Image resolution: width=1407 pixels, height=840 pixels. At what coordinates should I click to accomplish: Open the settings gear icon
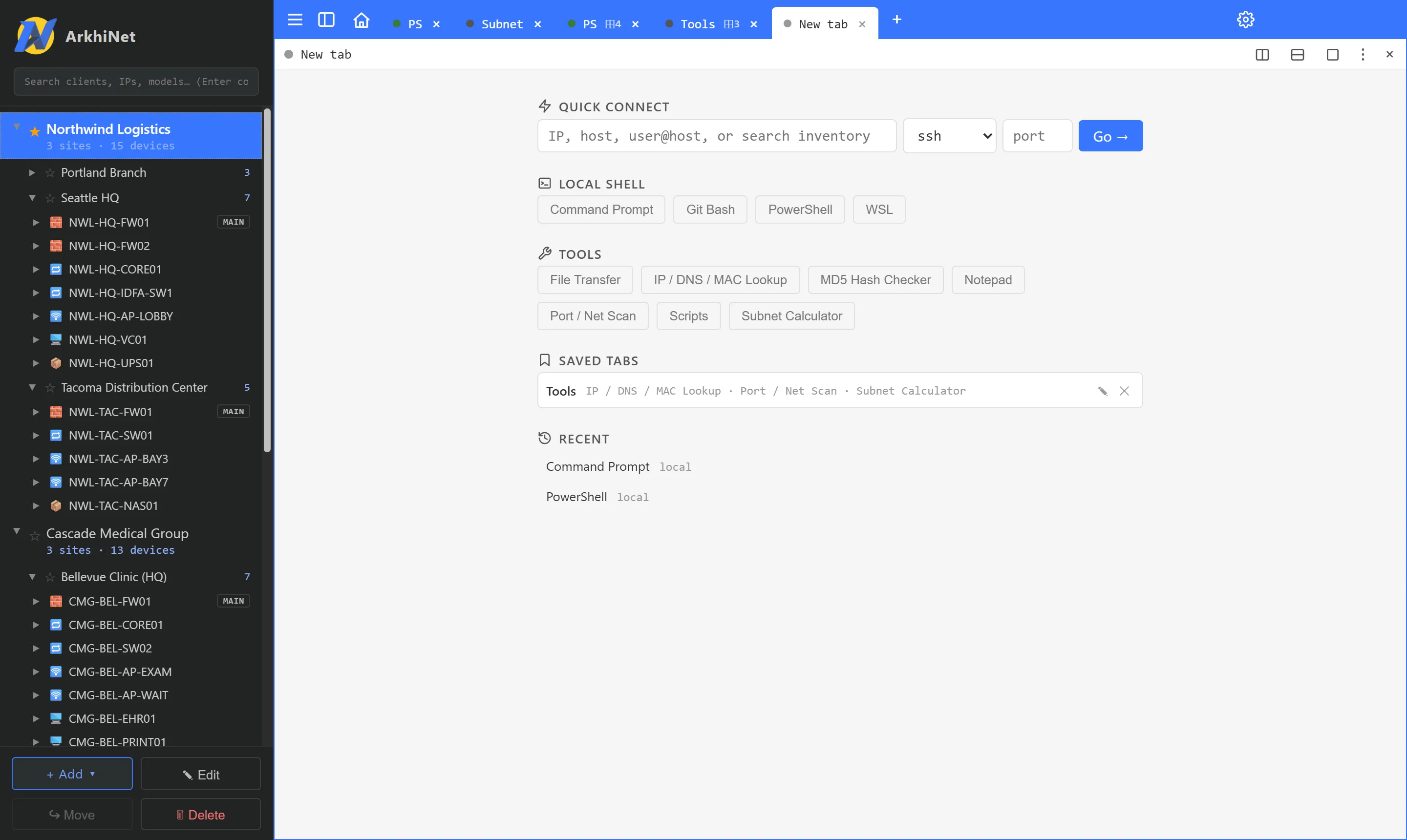pyautogui.click(x=1245, y=20)
